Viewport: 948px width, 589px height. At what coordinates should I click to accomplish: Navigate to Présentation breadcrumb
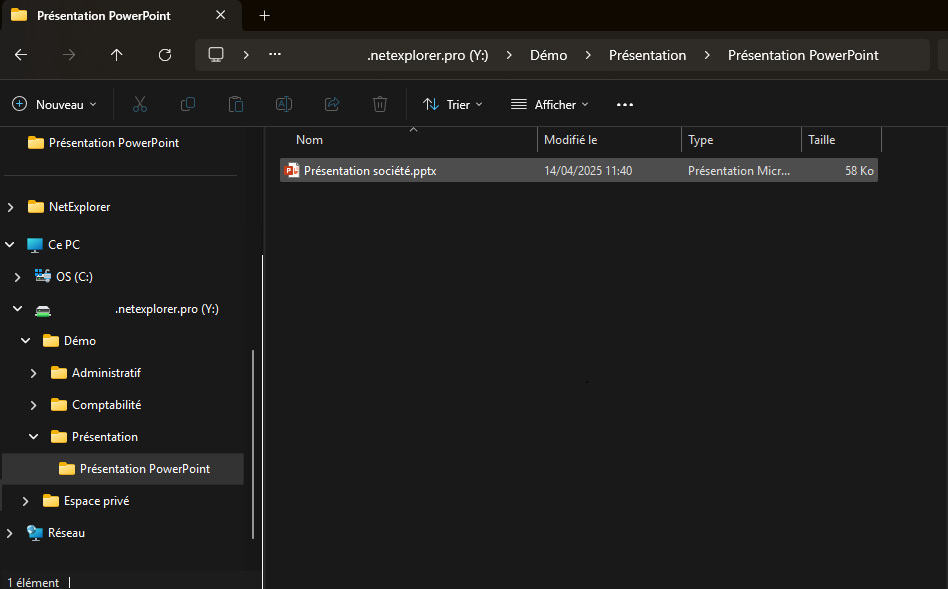coord(647,55)
